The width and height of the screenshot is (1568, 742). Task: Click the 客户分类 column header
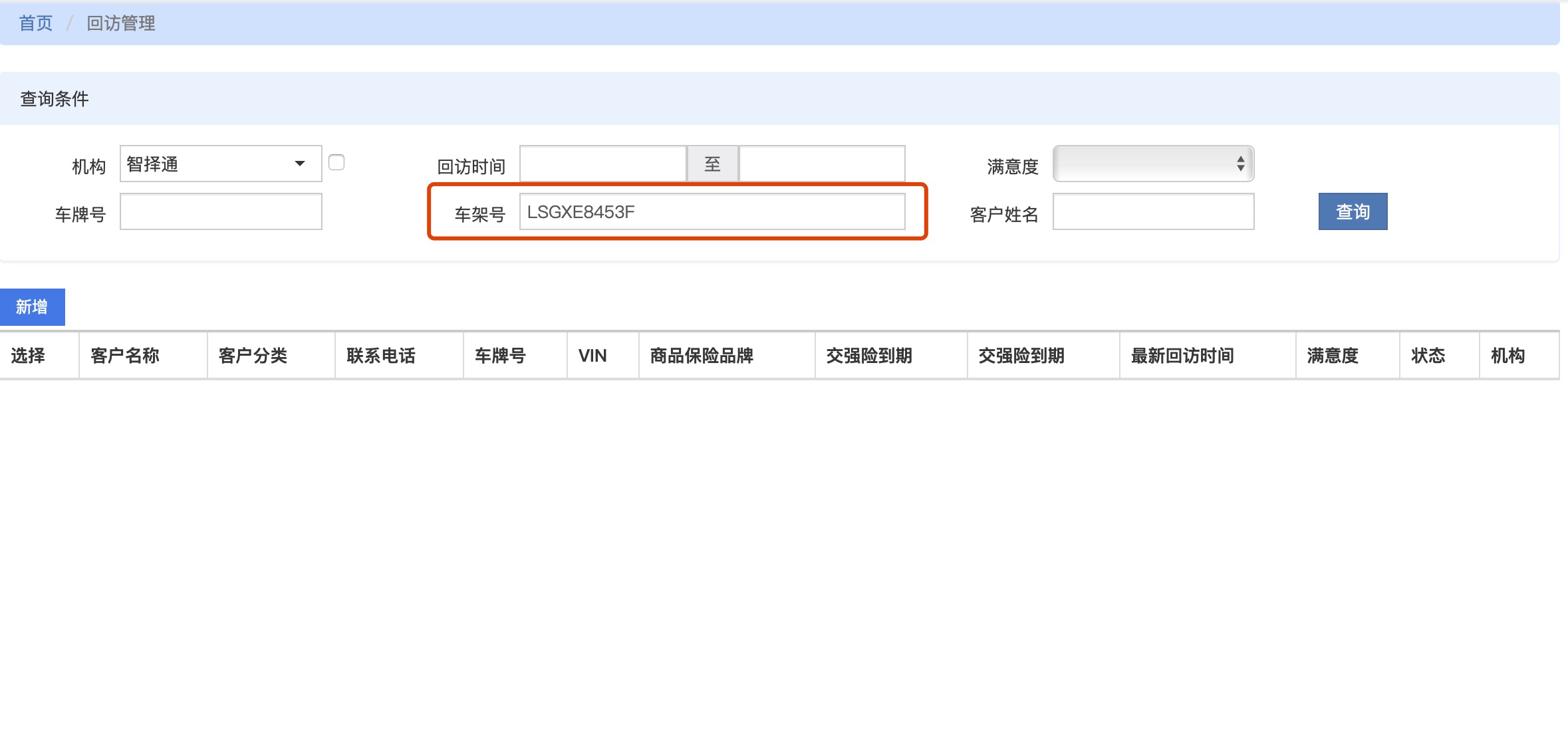click(x=253, y=356)
